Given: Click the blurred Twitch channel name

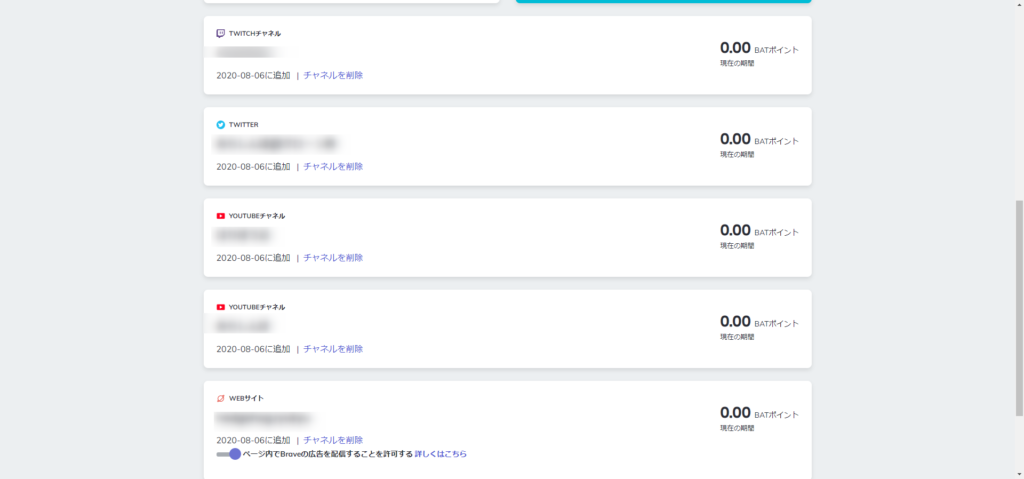Looking at the screenshot, I should click(x=249, y=52).
